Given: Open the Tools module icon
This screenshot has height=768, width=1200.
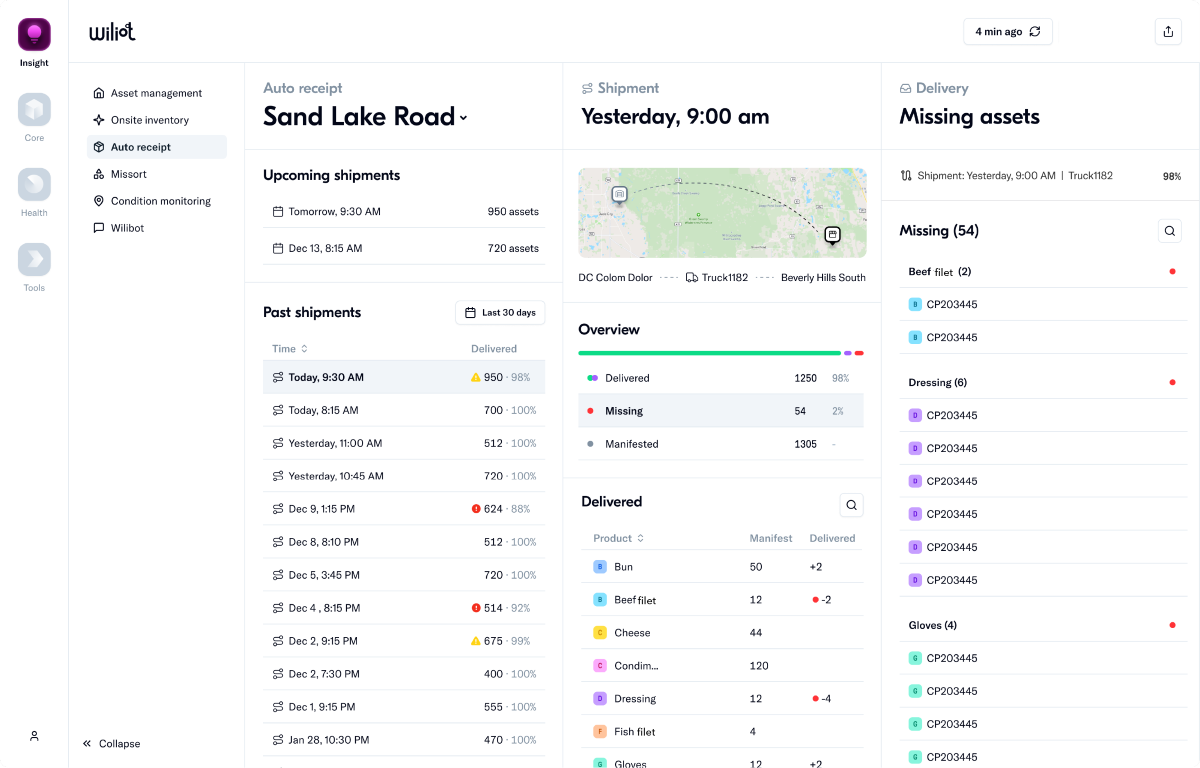Looking at the screenshot, I should pyautogui.click(x=34, y=260).
